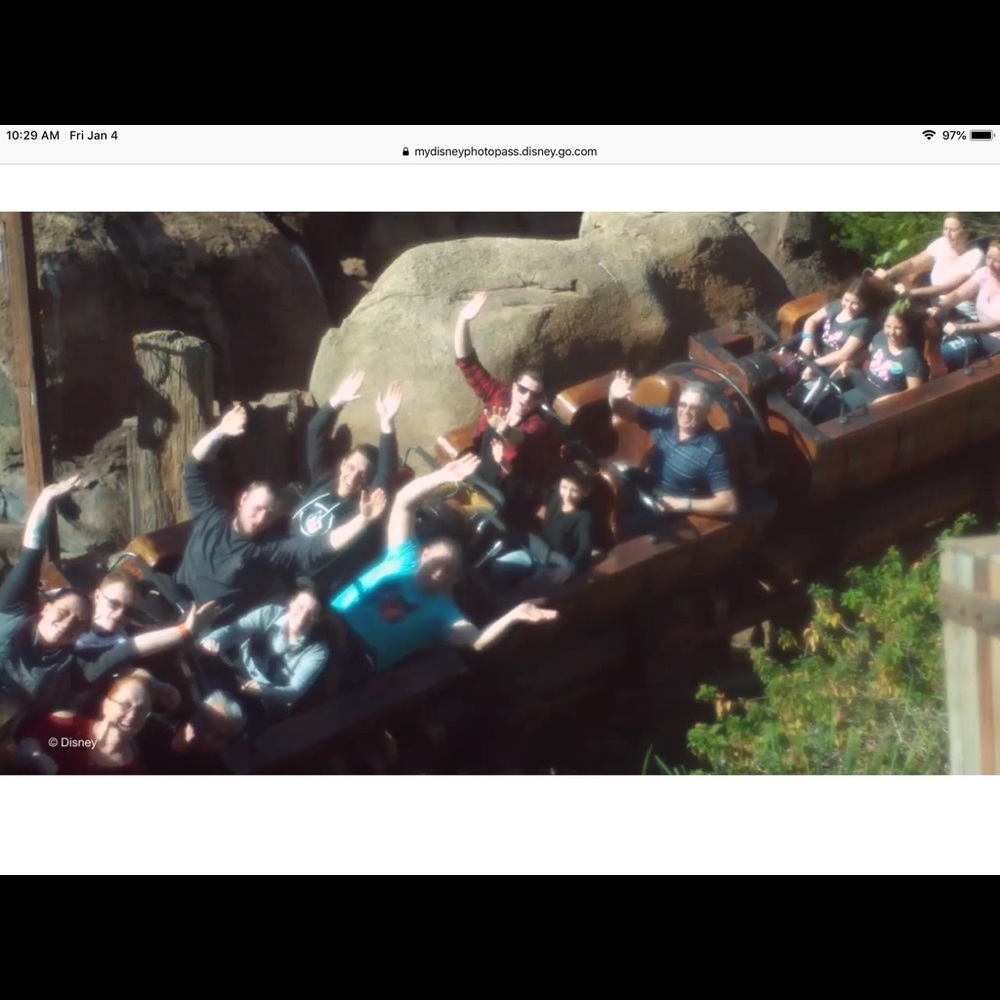This screenshot has width=1000, height=1000.
Task: Tap the 10:29 AM clock text
Action: click(x=33, y=135)
